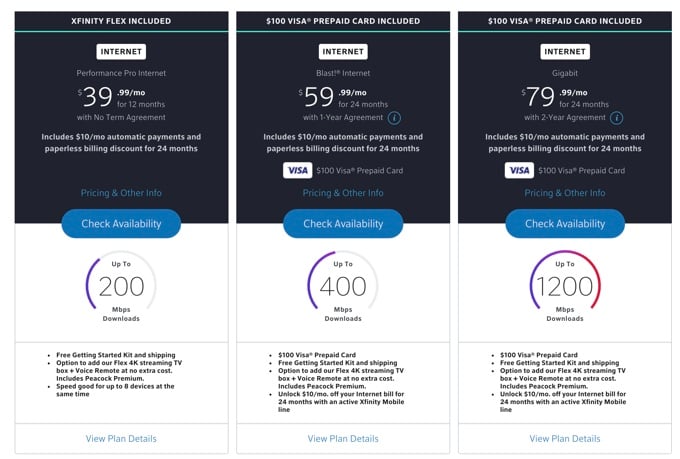Viewport: 680px width, 459px height.
Task: Open Pricing & Other Info for $59.99 plan
Action: (343, 193)
